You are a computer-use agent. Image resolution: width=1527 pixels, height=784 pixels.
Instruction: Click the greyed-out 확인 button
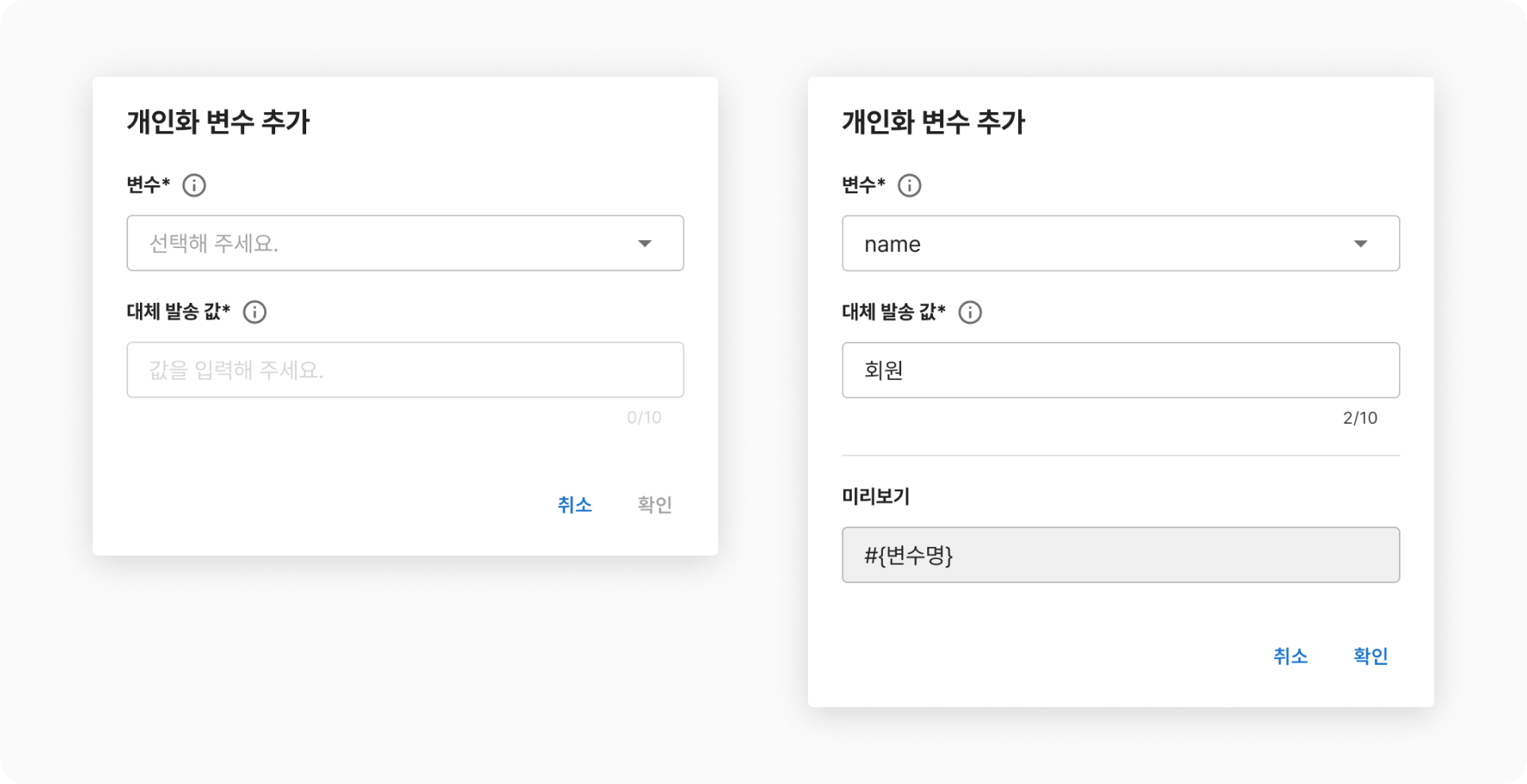pyautogui.click(x=655, y=504)
